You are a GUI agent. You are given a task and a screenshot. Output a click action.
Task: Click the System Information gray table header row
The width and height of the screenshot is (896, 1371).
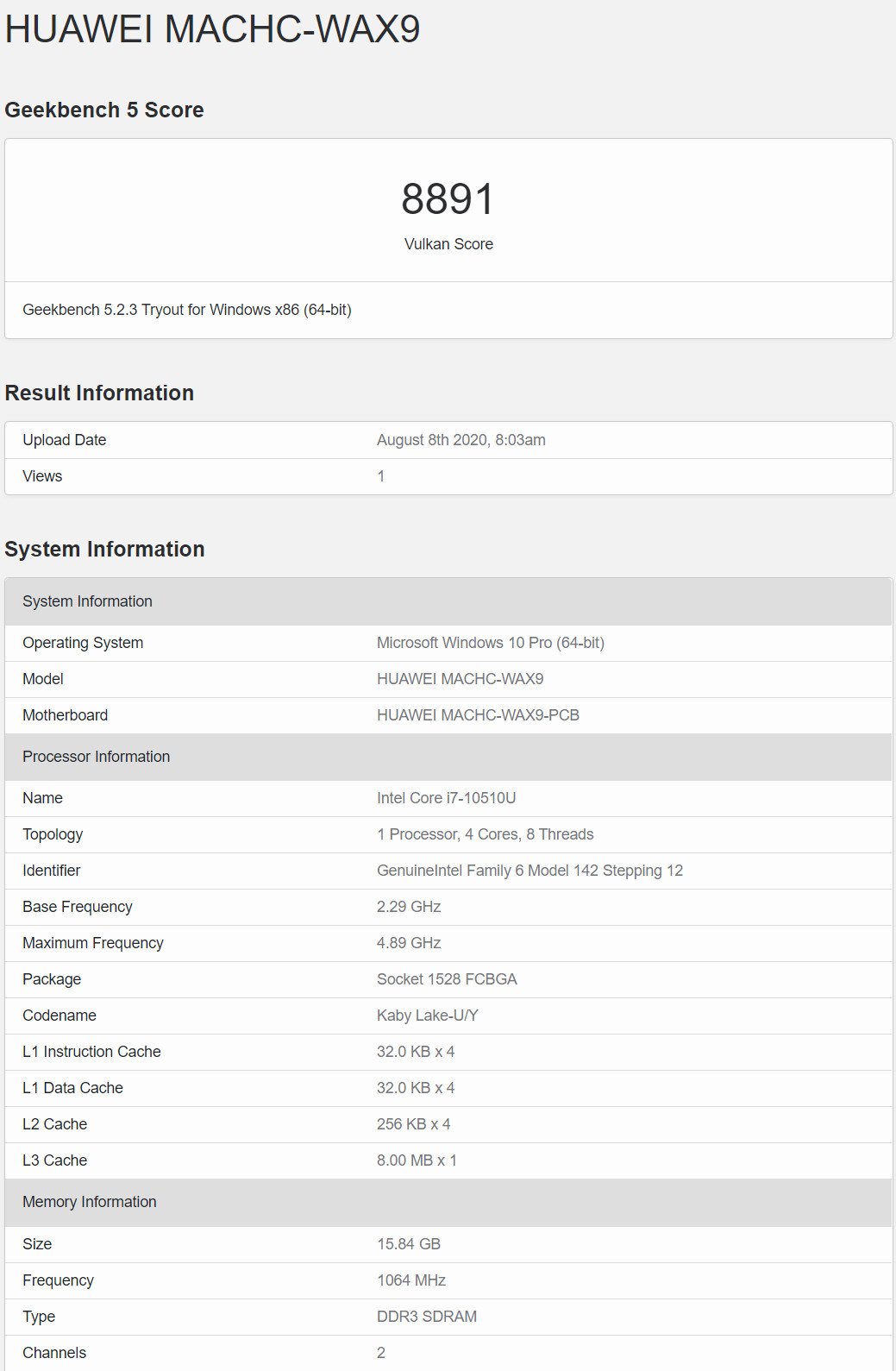pos(448,601)
